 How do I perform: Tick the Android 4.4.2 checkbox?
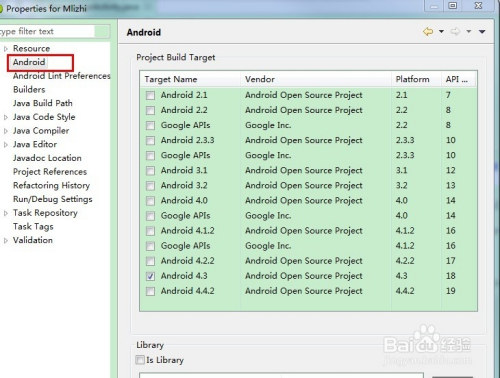click(x=150, y=291)
